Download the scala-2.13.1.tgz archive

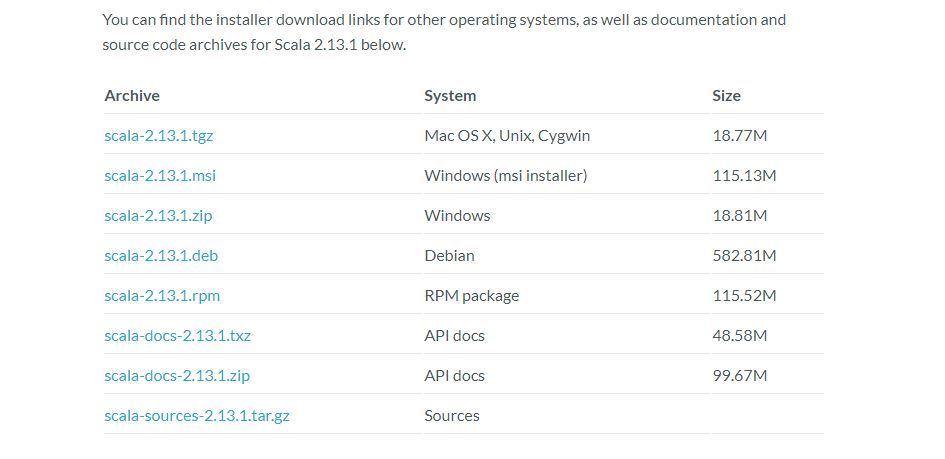click(158, 135)
